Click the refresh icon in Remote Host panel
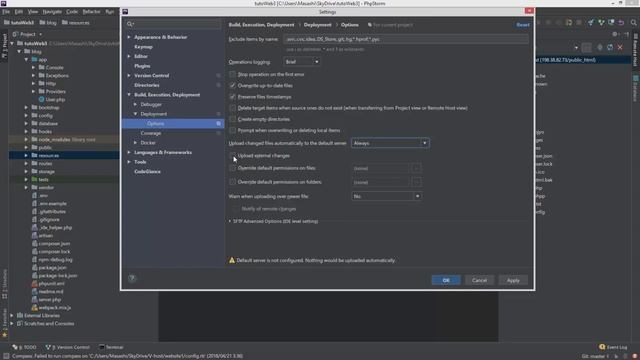The width and height of the screenshot is (640, 360). 610,47
